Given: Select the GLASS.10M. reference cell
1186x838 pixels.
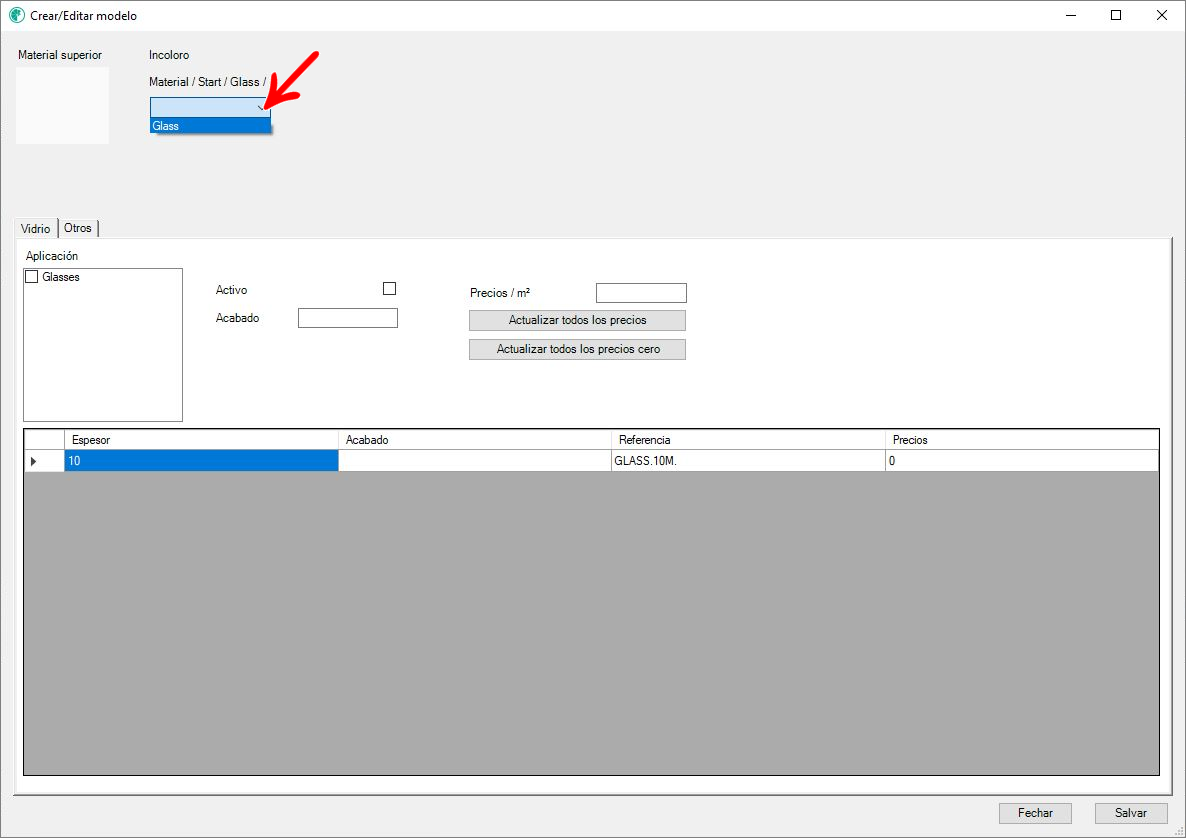Looking at the screenshot, I should point(748,461).
